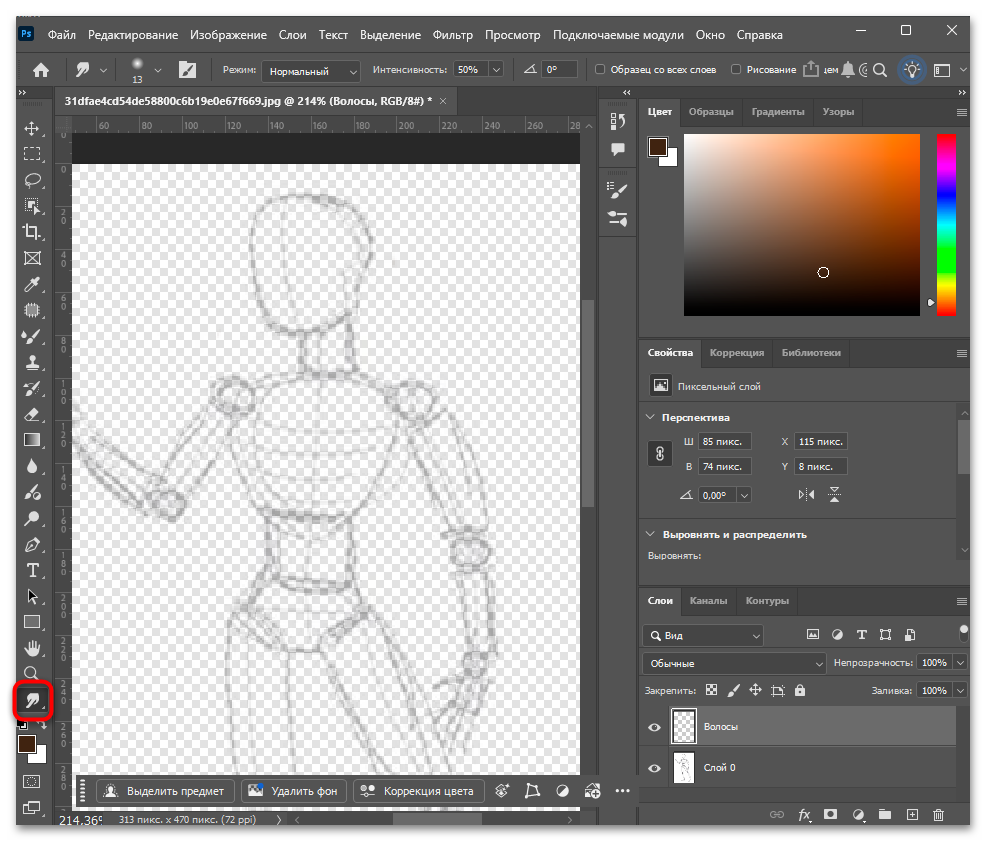Select the highlighted Smudge tool
The height and width of the screenshot is (841, 986).
pos(32,700)
